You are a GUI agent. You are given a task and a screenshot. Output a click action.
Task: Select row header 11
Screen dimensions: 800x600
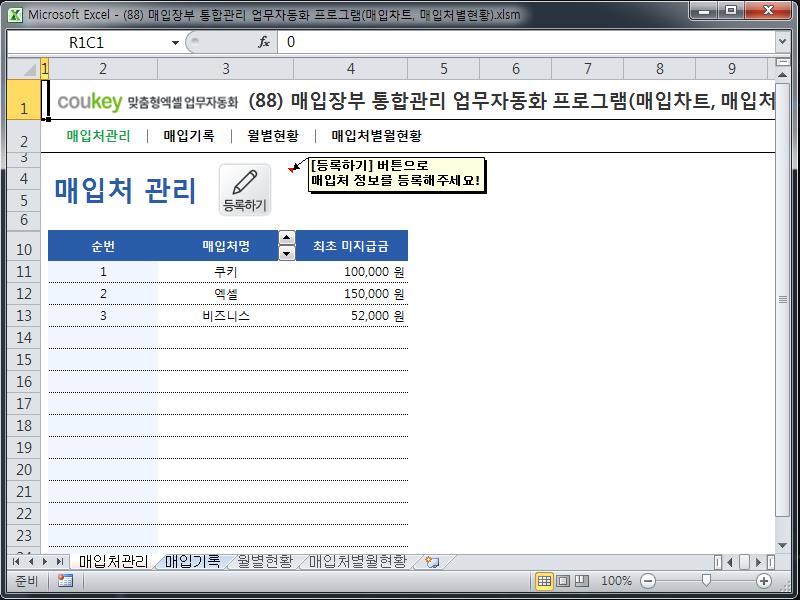coord(24,271)
